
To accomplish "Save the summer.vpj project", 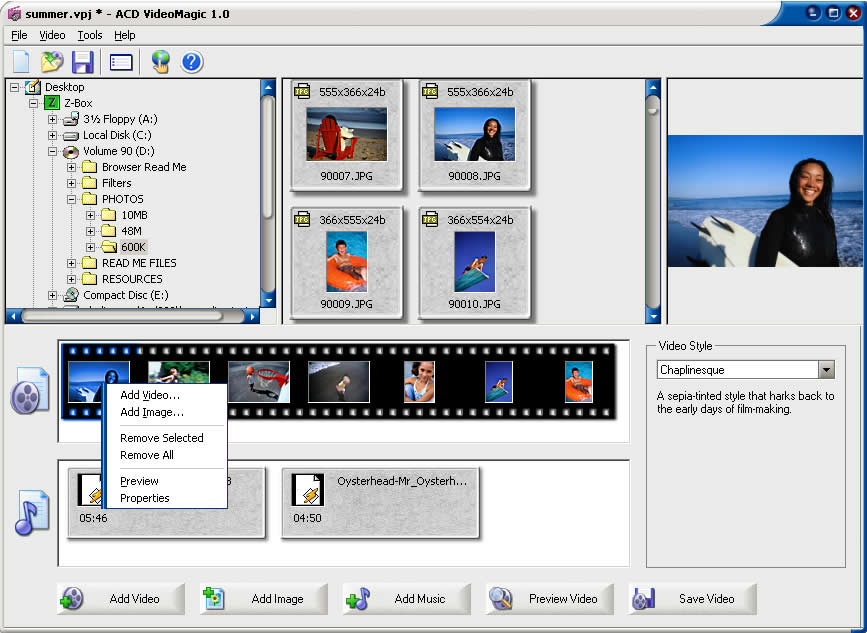I will pyautogui.click(x=83, y=61).
